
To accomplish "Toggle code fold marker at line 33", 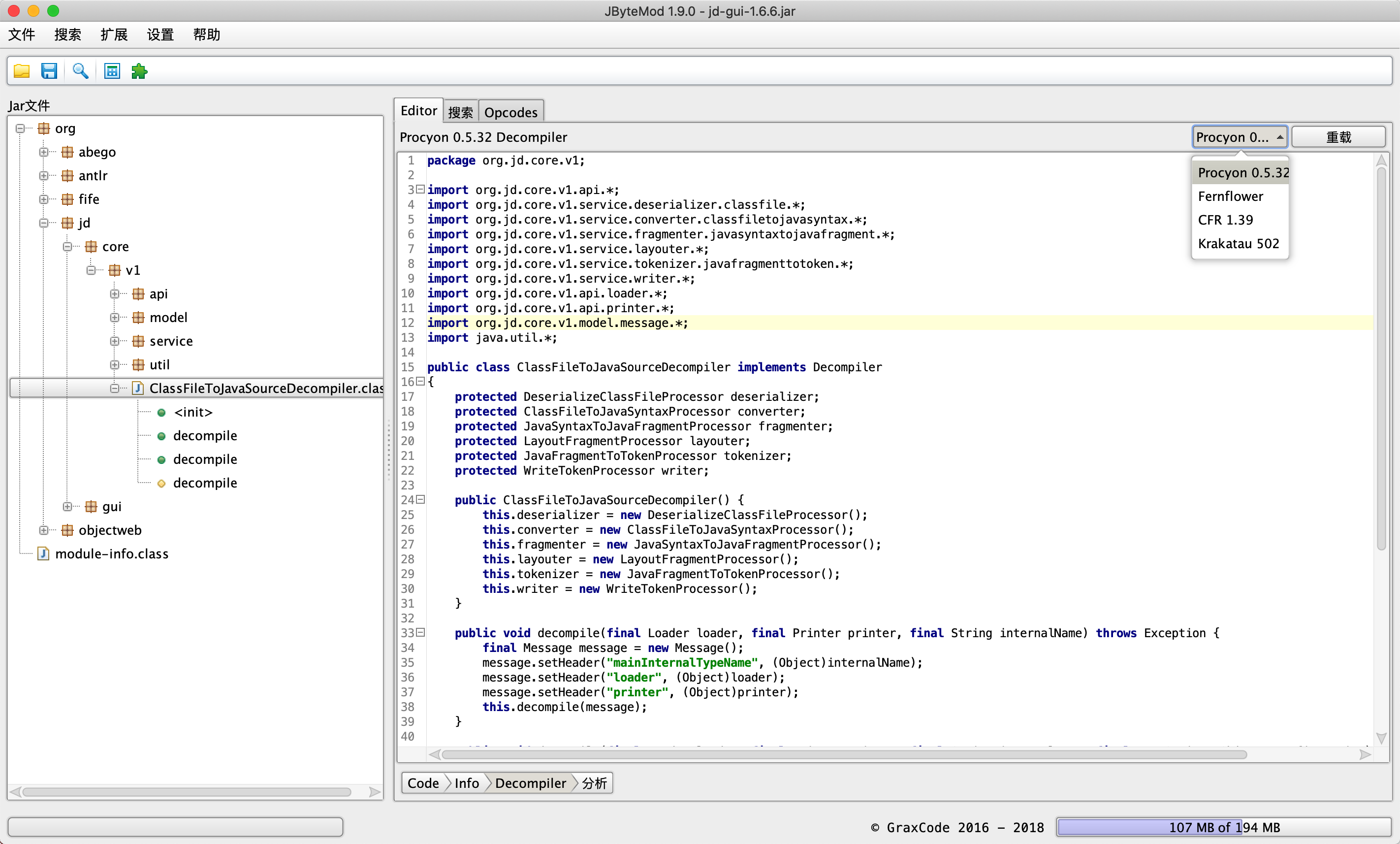I will [x=420, y=633].
